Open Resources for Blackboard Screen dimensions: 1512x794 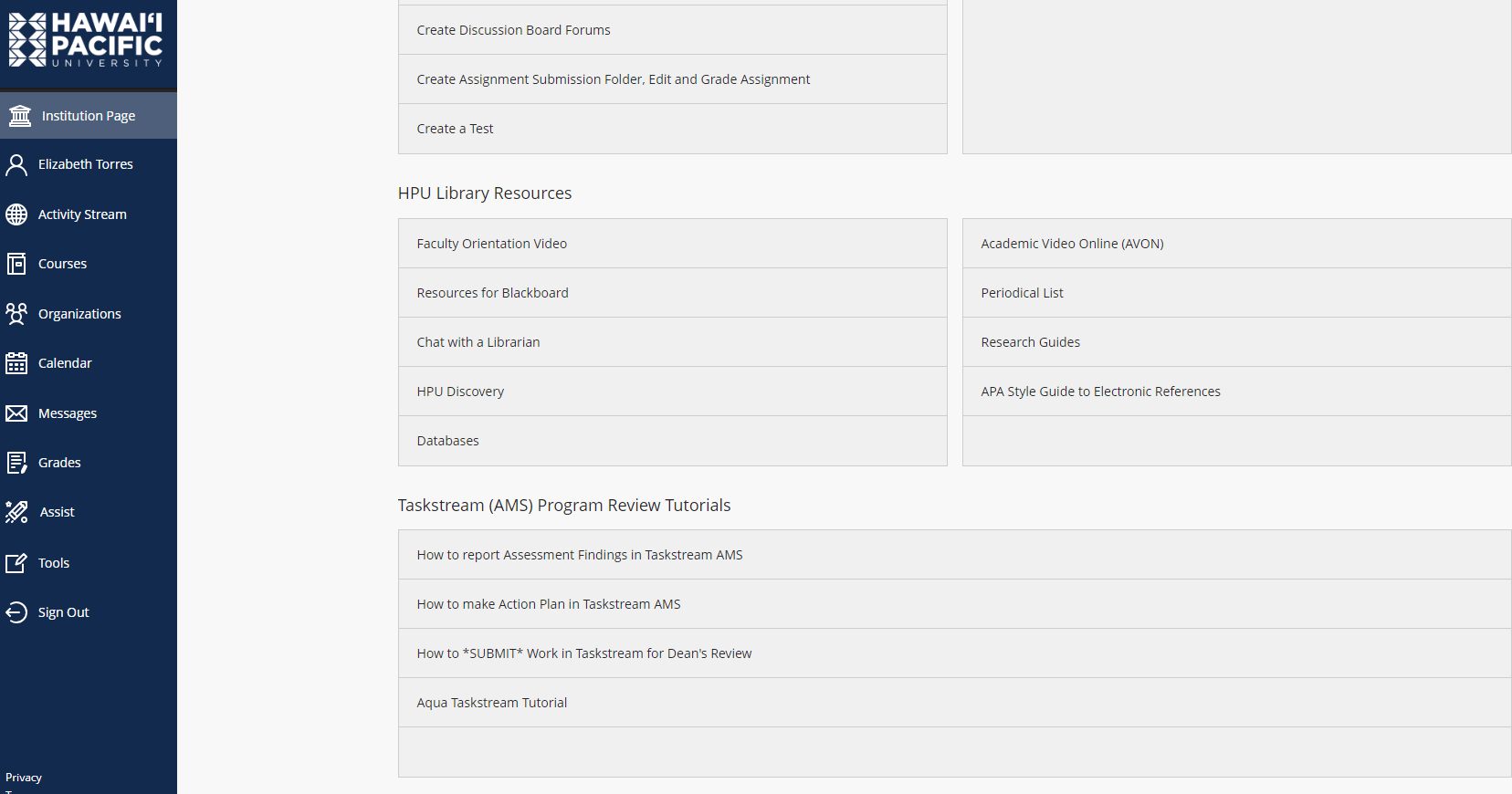(x=672, y=293)
